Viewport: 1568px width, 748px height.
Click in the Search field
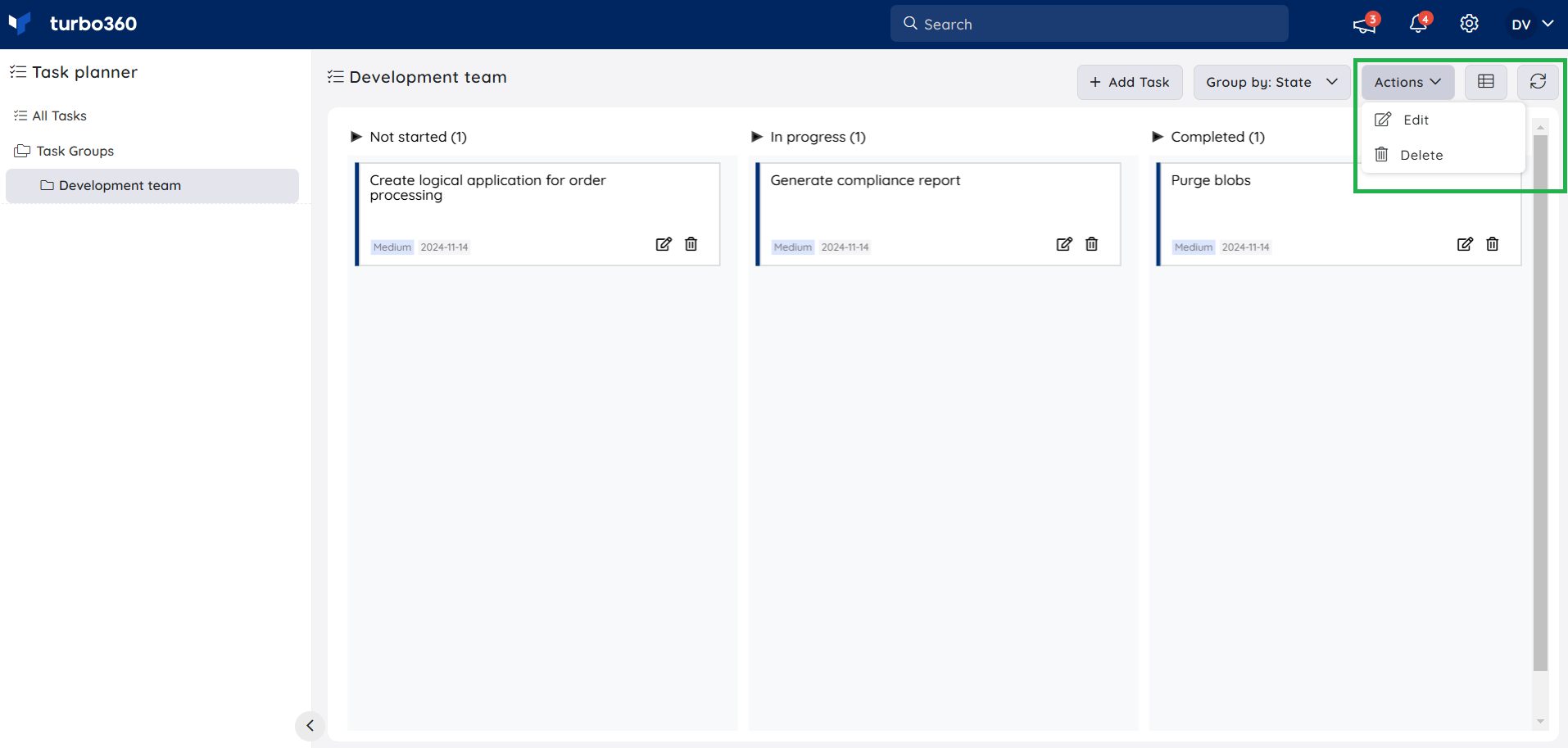(1089, 24)
